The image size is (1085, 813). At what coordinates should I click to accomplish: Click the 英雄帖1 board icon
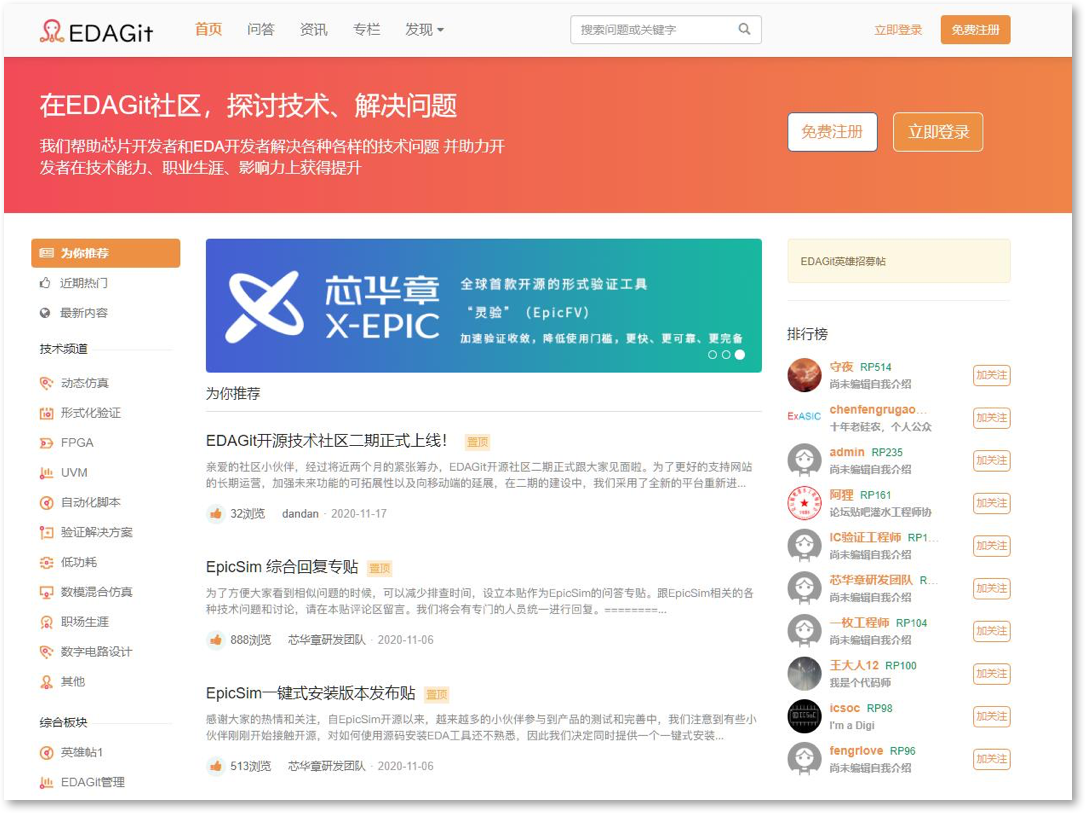(46, 753)
